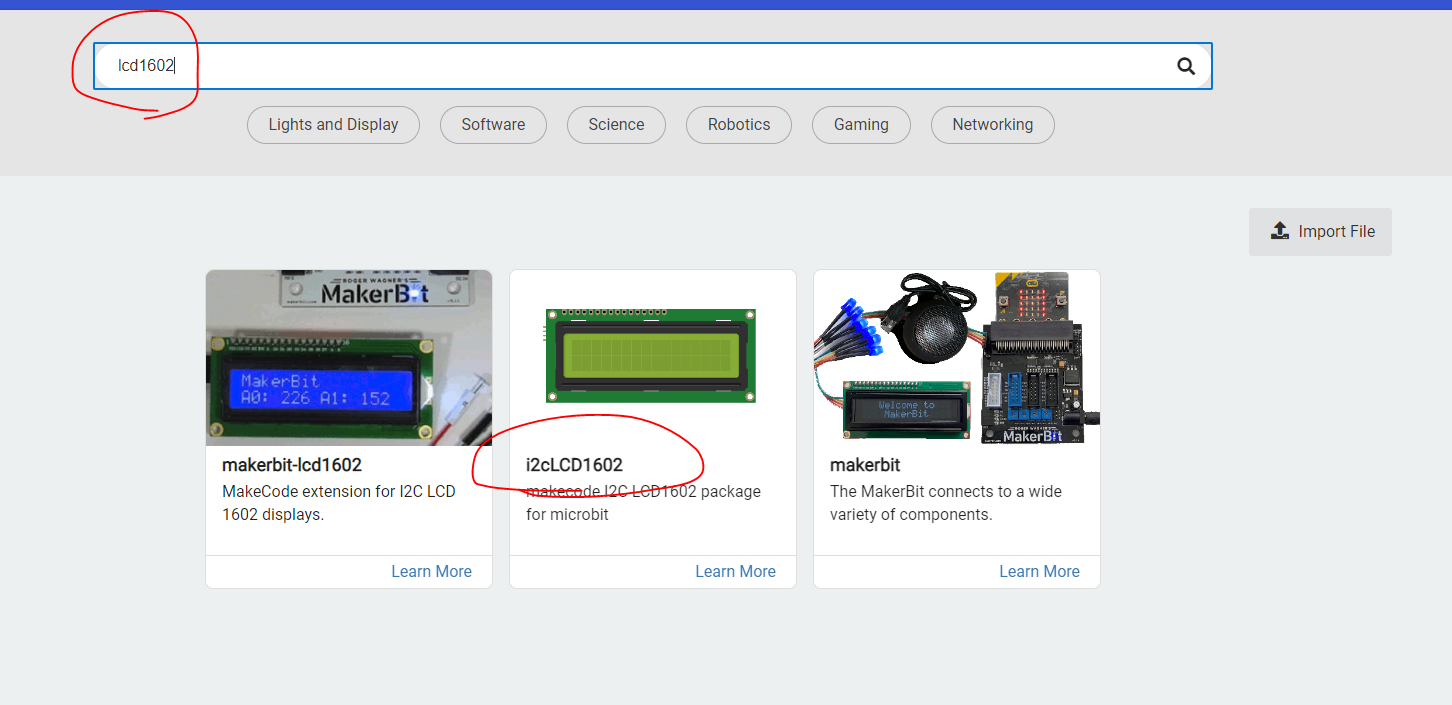Viewport: 1452px width, 705px height.
Task: Filter by Networking category
Action: pyautogui.click(x=992, y=125)
